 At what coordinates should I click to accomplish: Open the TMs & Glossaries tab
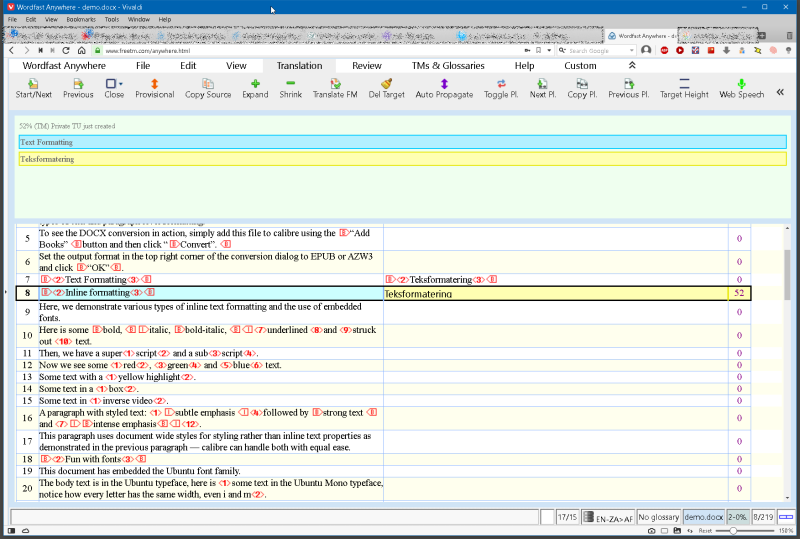pyautogui.click(x=448, y=65)
